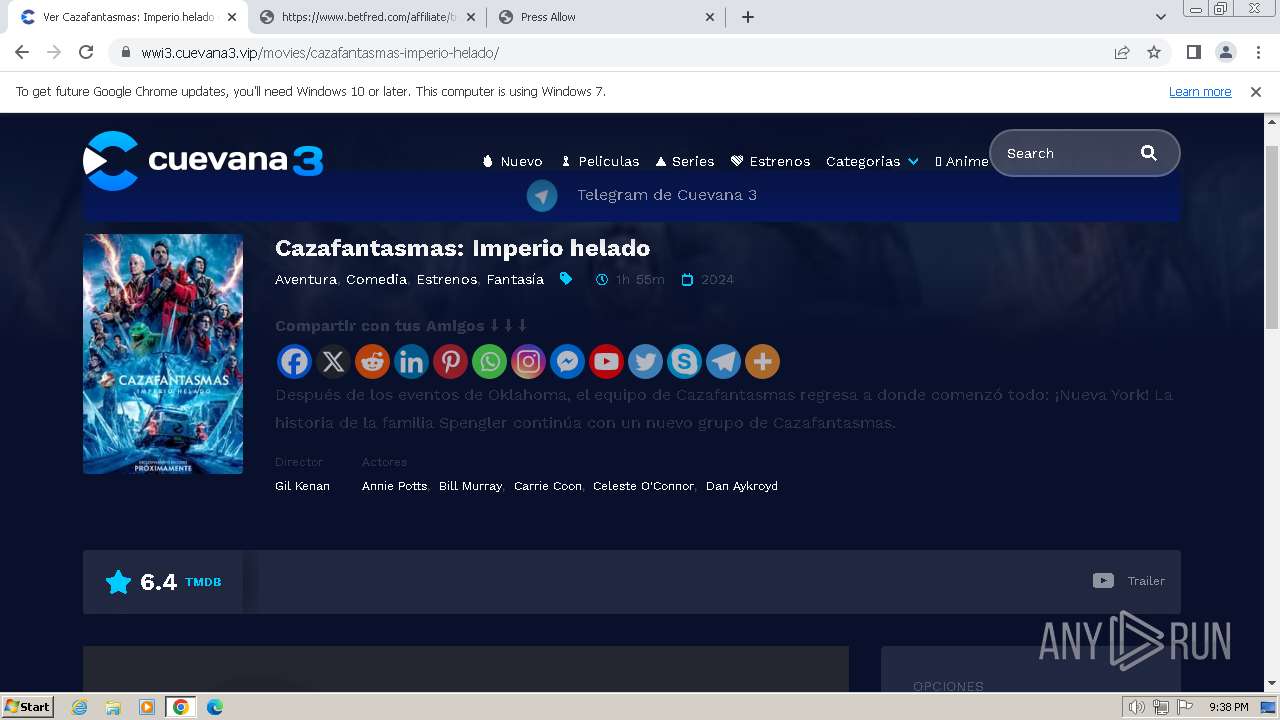This screenshot has height=720, width=1280.
Task: Open Estrenos menu item
Action: [x=770, y=161]
